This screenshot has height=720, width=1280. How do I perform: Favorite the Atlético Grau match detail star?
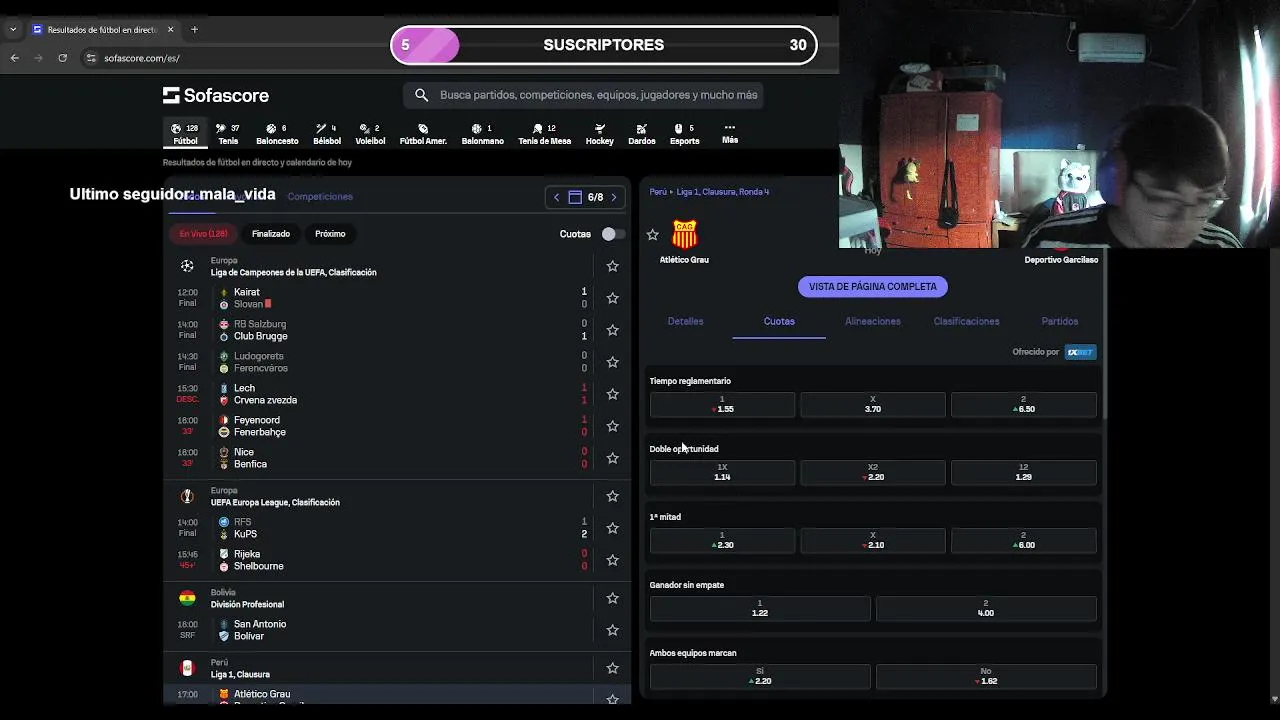653,234
